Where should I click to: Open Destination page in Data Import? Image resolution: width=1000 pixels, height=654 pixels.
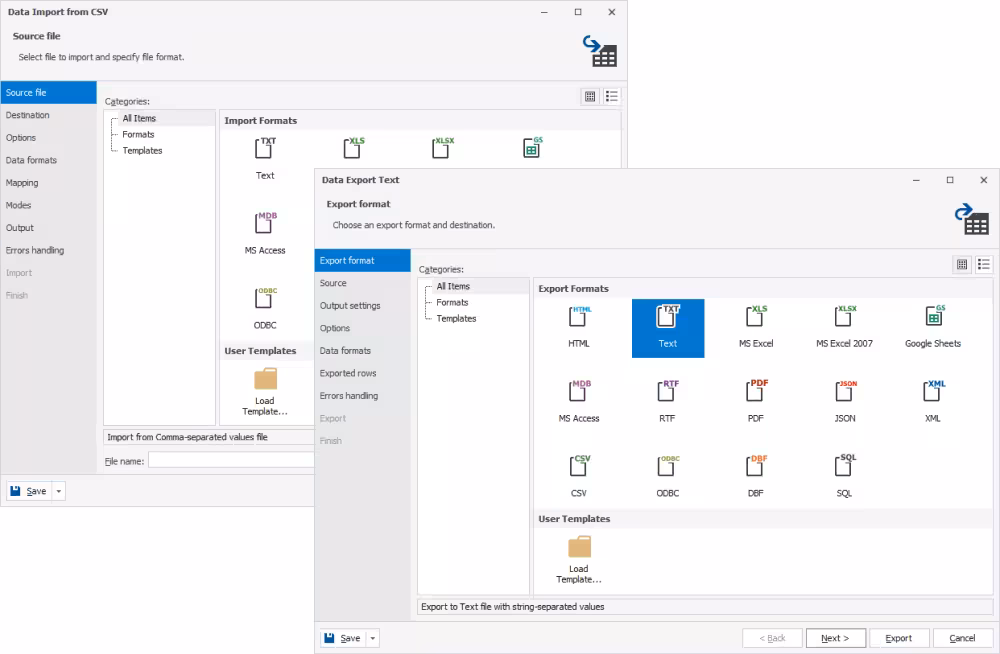point(48,115)
